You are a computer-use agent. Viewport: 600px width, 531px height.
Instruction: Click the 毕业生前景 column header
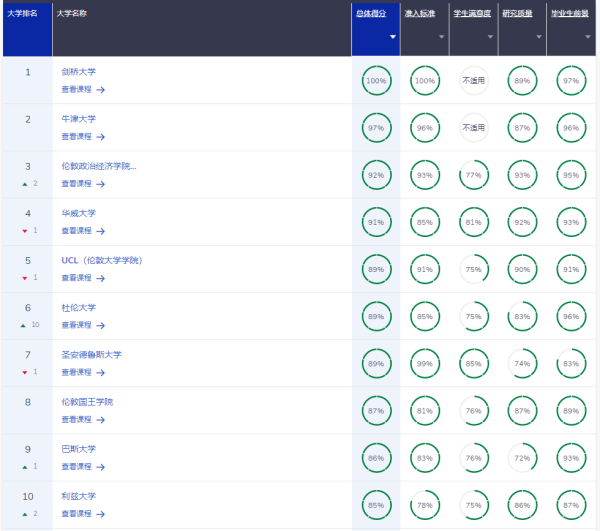[x=570, y=14]
